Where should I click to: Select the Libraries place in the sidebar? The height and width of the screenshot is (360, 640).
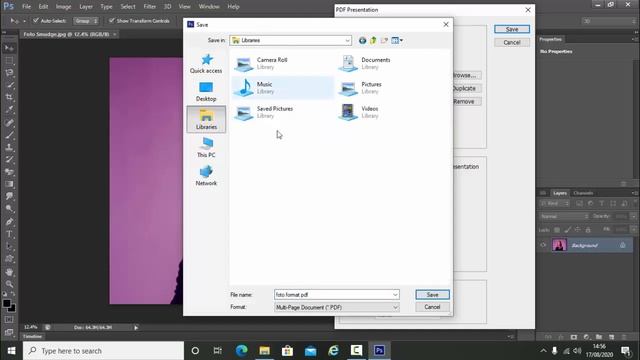(x=206, y=119)
